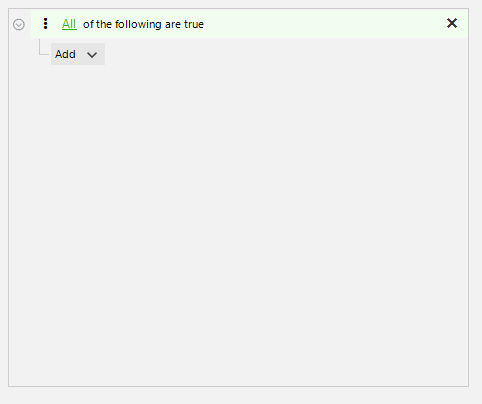This screenshot has width=482, height=404.
Task: Click blank header space left of X
Action: [323, 24]
